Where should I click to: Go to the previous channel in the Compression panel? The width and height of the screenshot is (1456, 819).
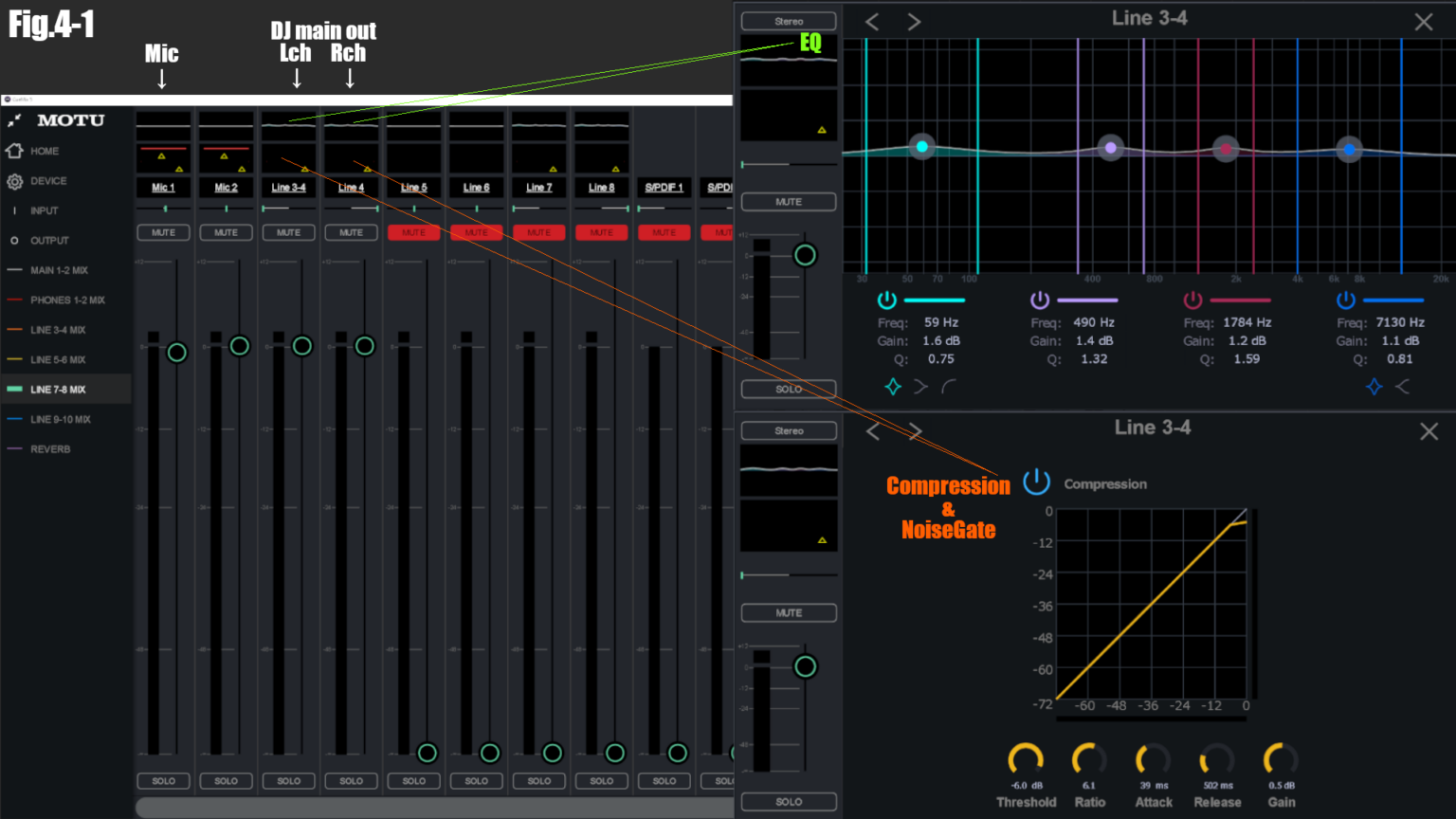click(x=873, y=432)
